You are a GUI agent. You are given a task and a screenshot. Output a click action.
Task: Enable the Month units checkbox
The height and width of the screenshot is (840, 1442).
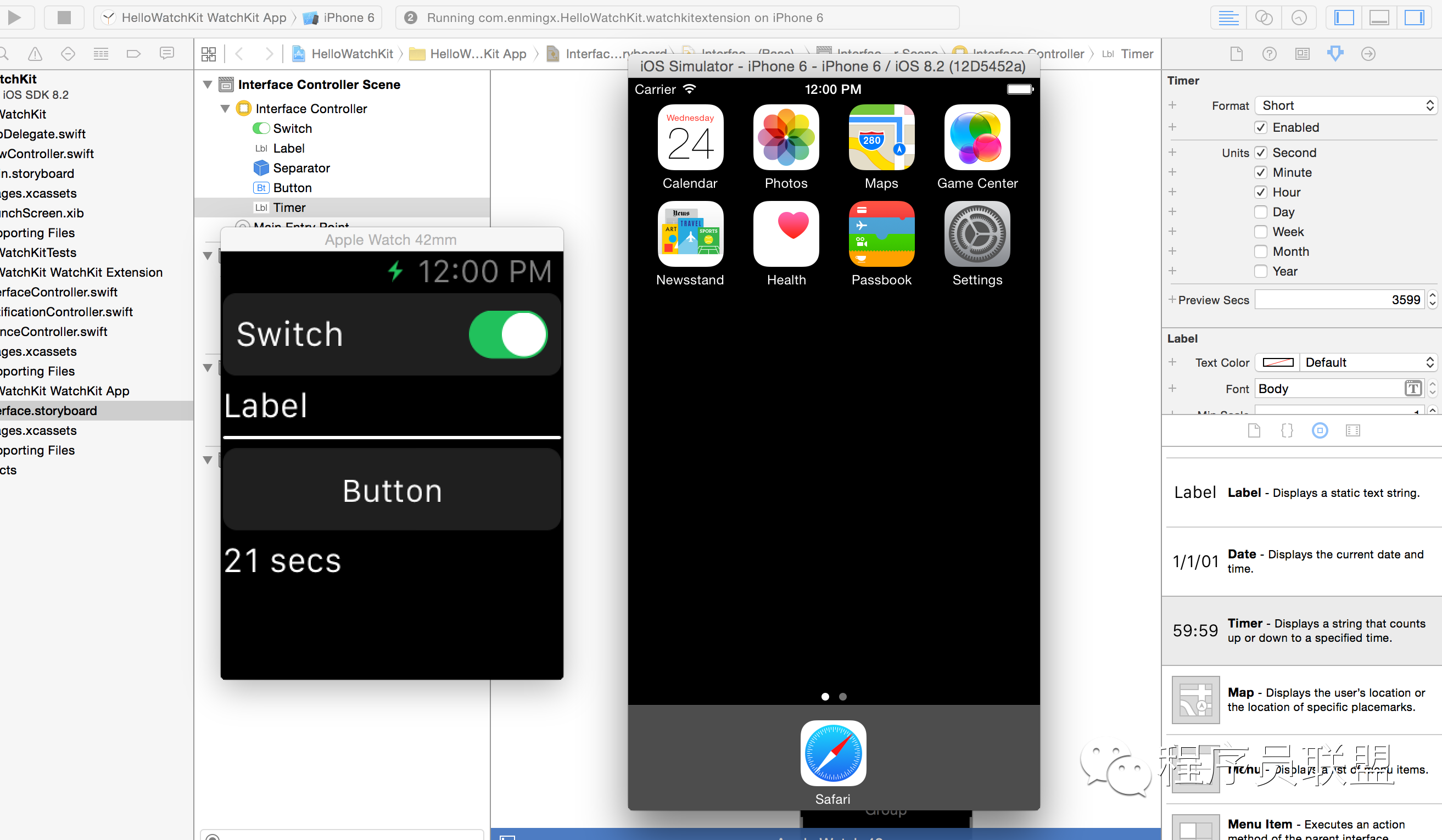tap(1261, 251)
